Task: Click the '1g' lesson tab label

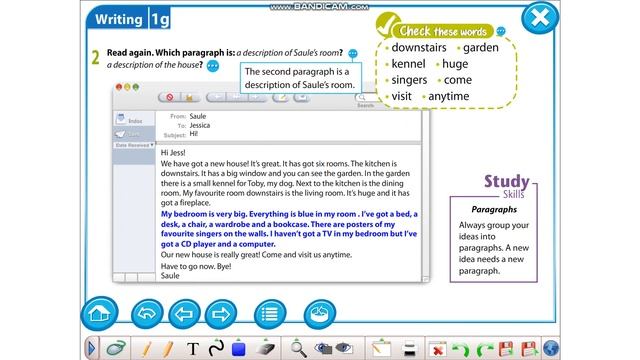Action: [x=160, y=19]
